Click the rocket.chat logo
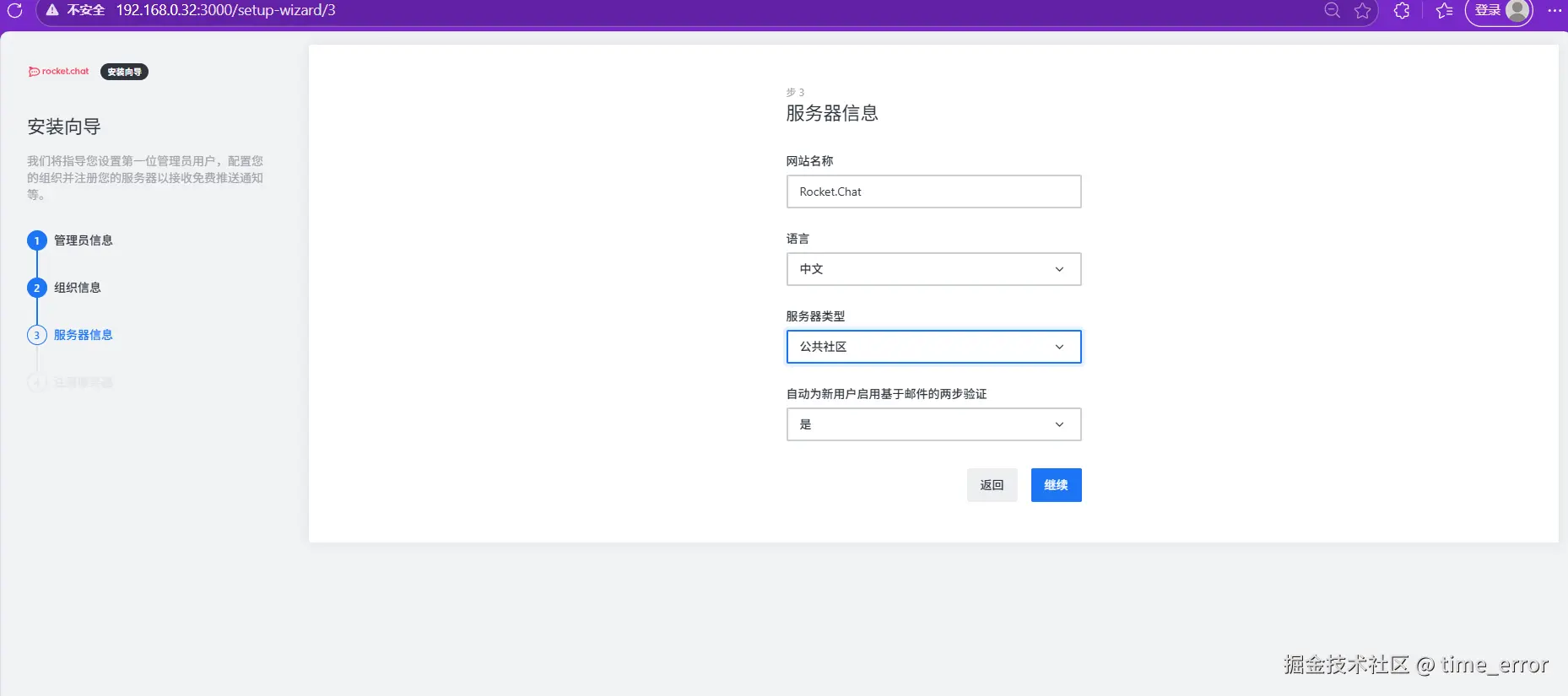Image resolution: width=1568 pixels, height=696 pixels. [x=59, y=72]
